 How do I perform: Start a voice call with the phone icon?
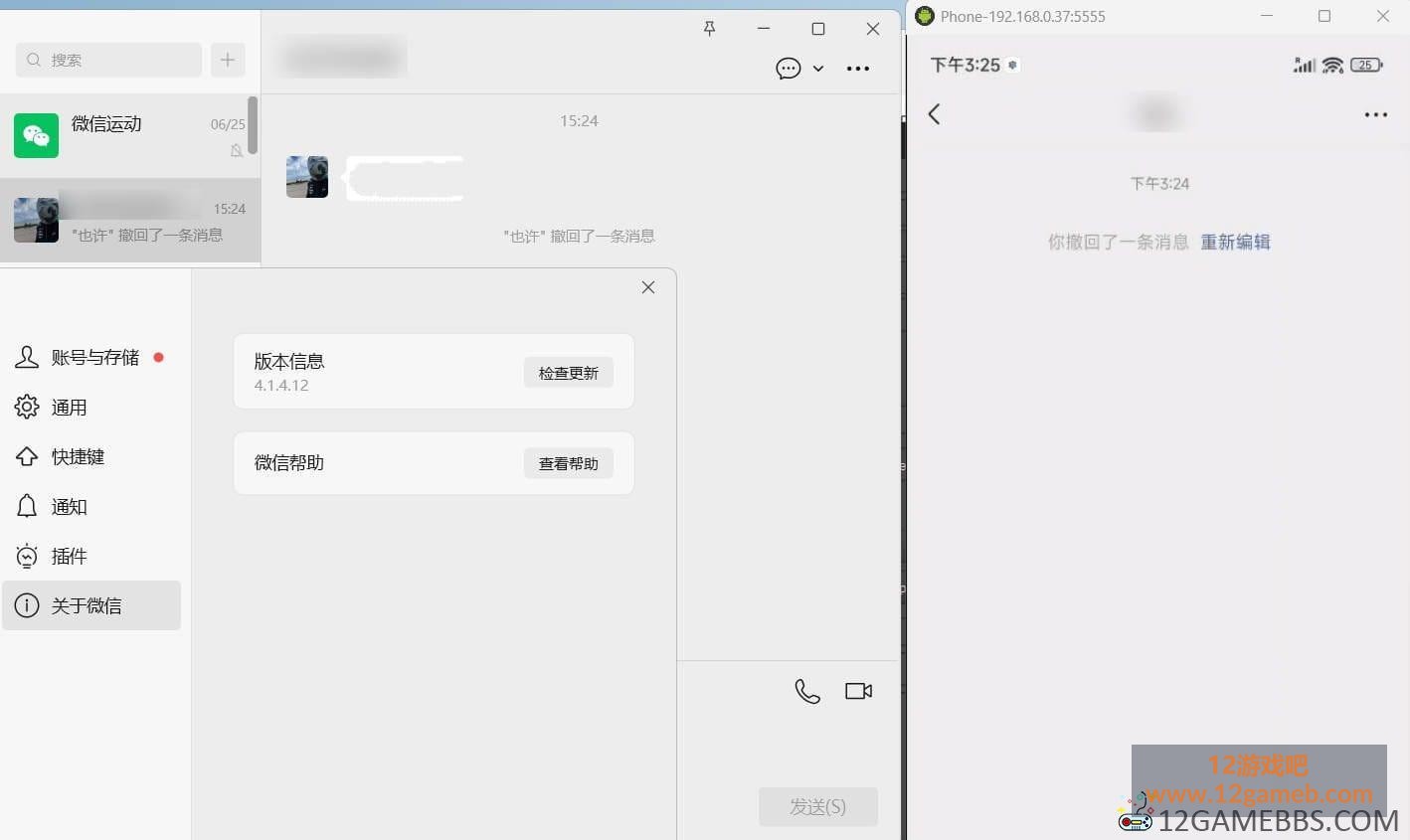(807, 691)
